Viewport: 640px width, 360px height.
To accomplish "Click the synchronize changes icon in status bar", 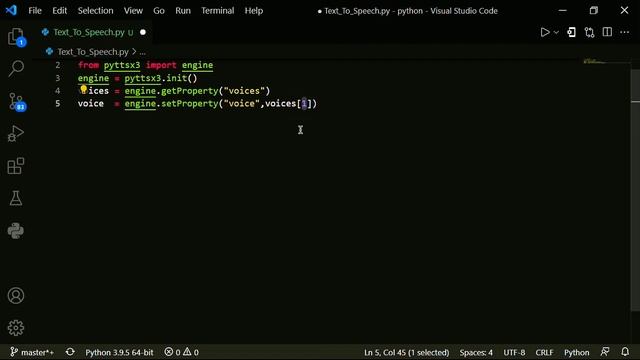I will tap(70, 352).
